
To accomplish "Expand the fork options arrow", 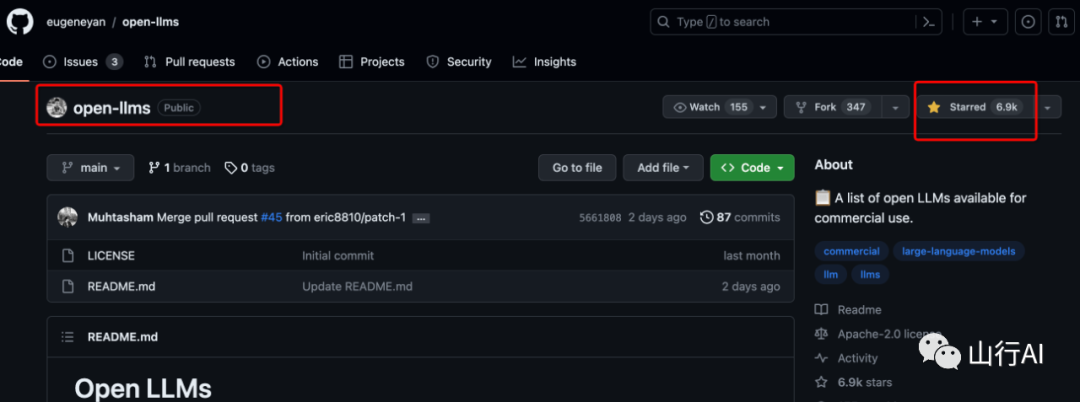I will pyautogui.click(x=895, y=107).
